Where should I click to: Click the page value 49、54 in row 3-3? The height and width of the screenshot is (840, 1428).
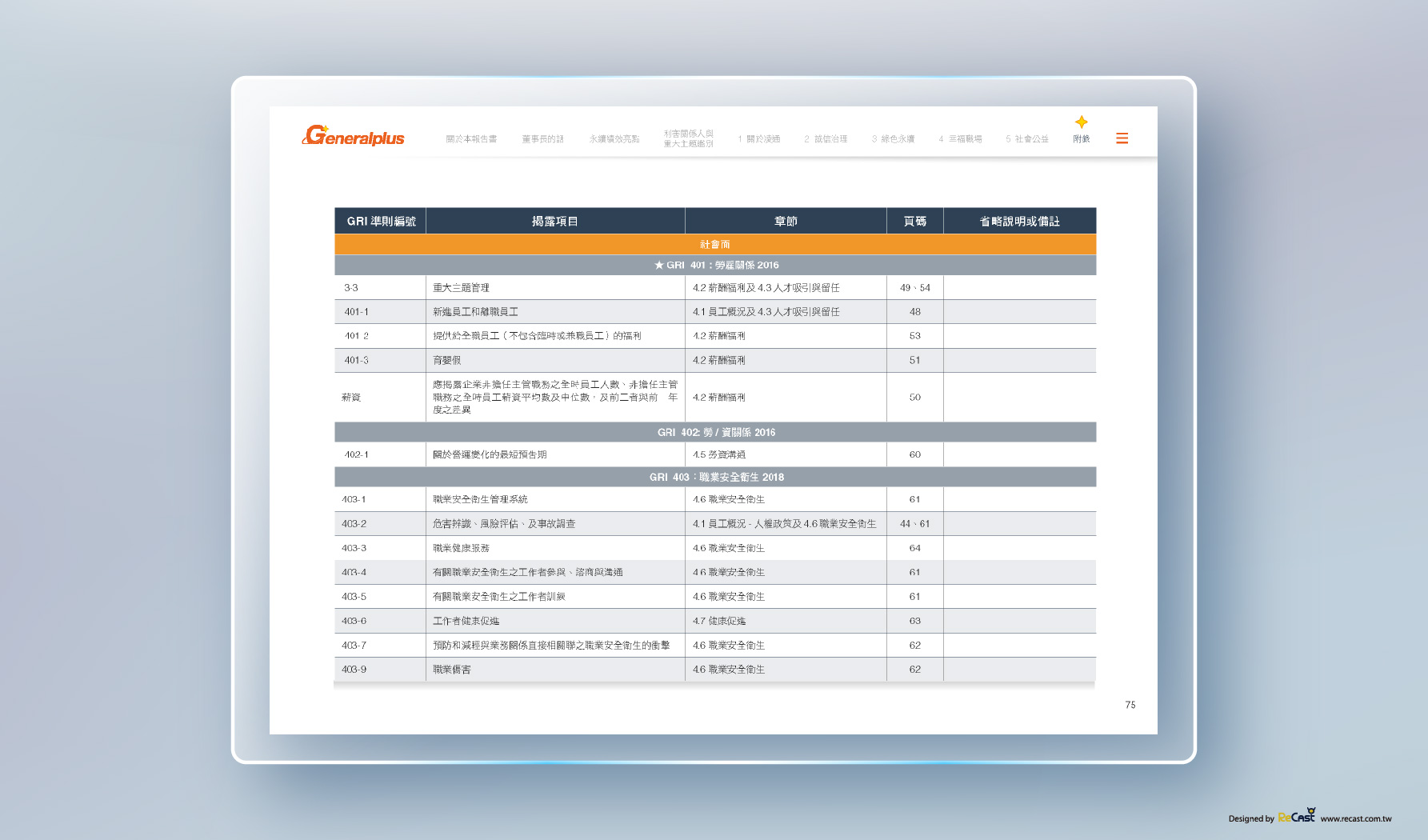pos(915,287)
